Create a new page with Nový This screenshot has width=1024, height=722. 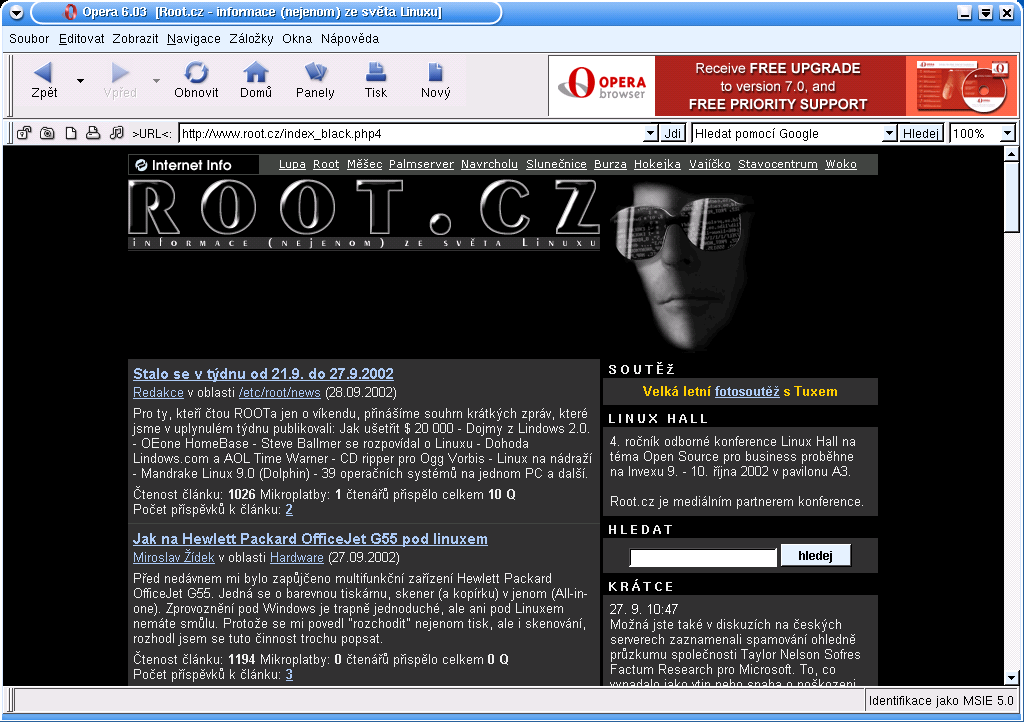[x=436, y=80]
